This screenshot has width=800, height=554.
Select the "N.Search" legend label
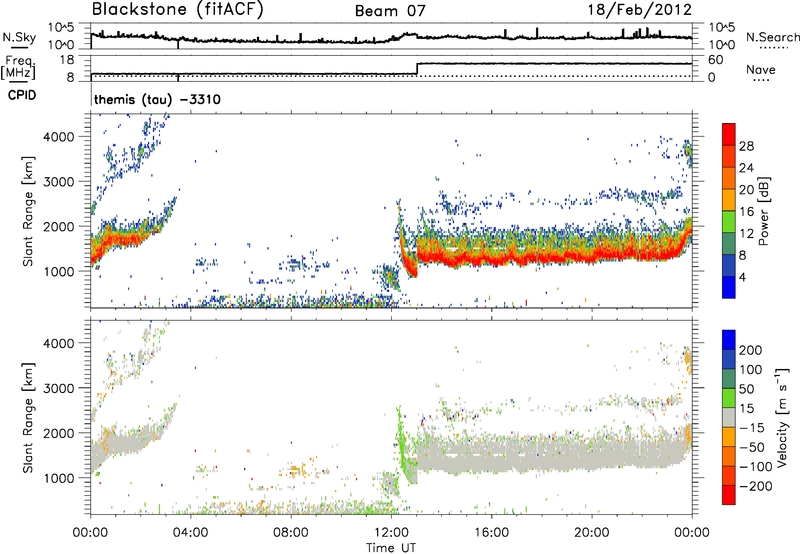(x=772, y=37)
